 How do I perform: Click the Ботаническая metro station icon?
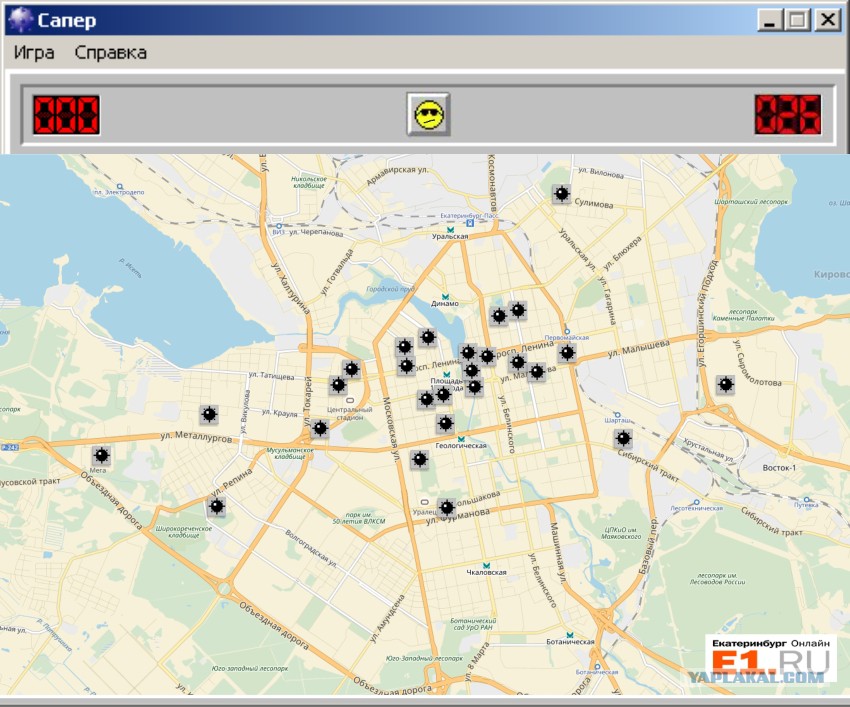click(570, 635)
